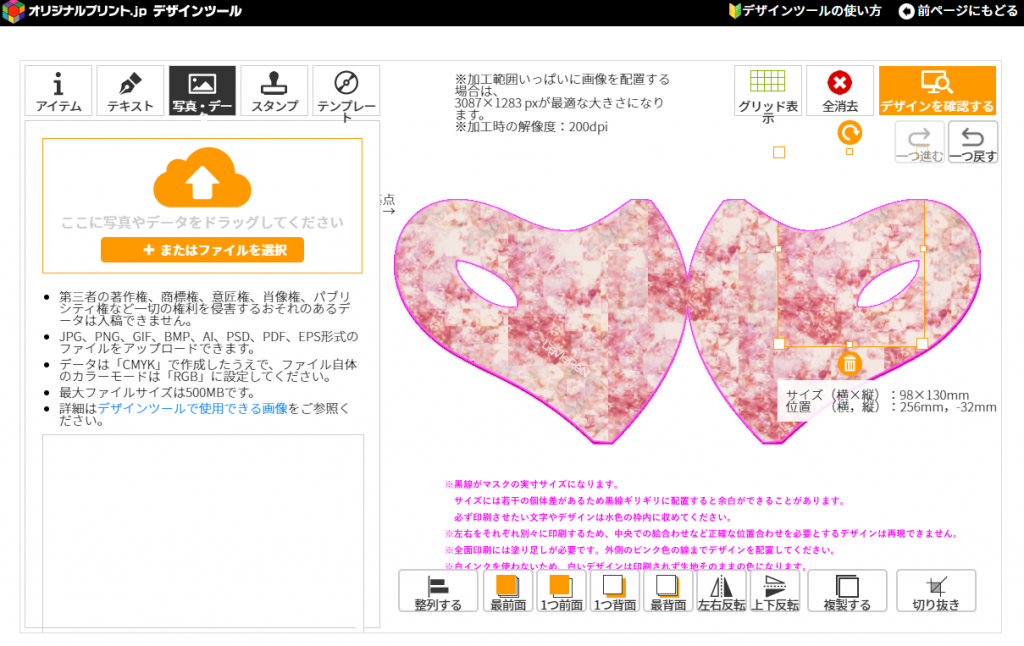Click 整列する align button
1024x646 pixels.
(438, 591)
